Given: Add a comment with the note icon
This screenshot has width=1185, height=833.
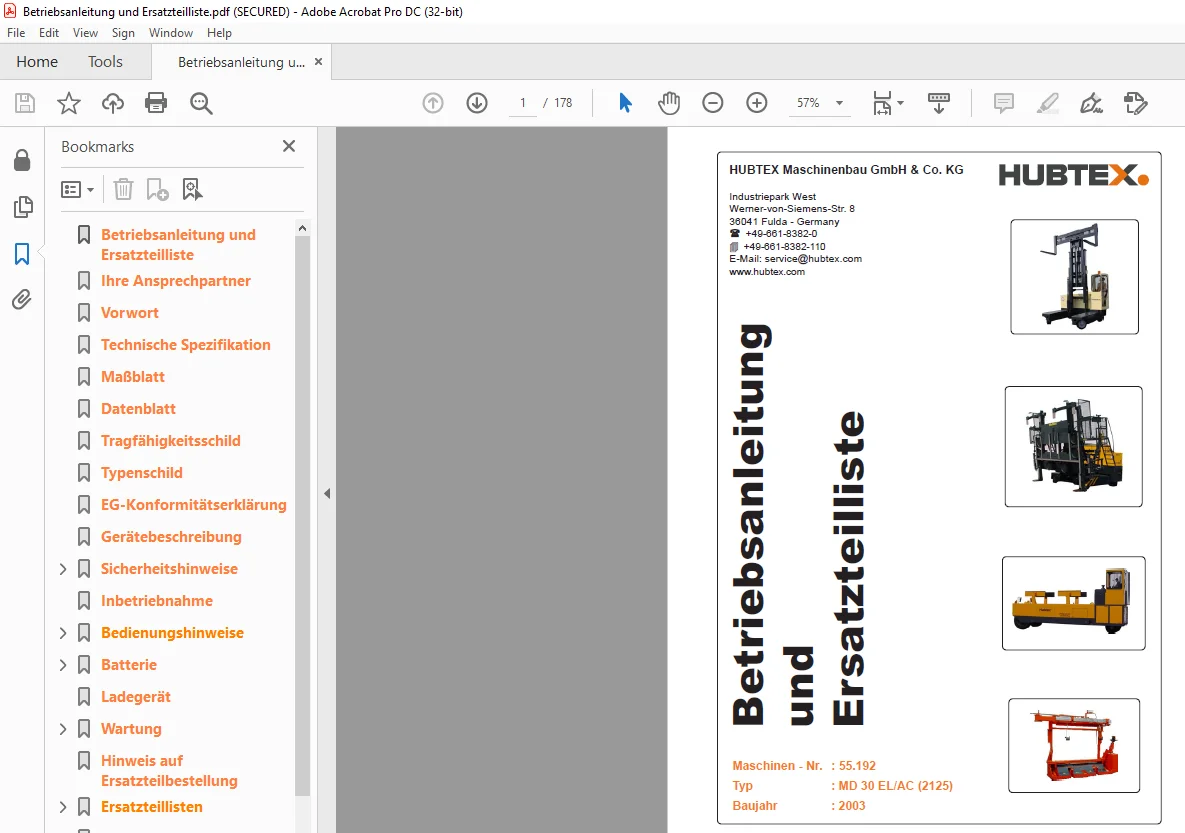Looking at the screenshot, I should click(1004, 103).
